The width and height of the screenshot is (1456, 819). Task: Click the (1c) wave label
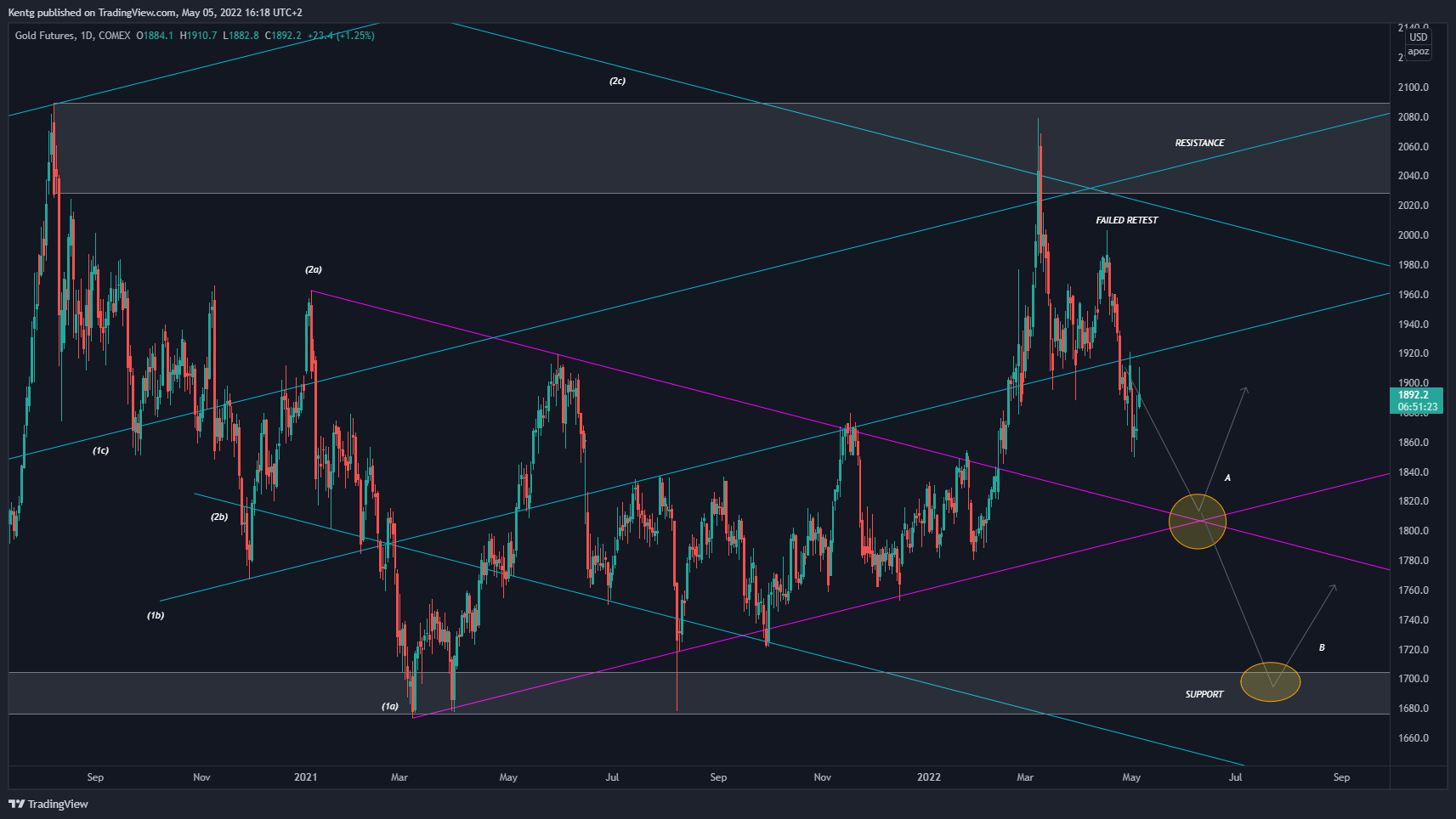point(100,450)
